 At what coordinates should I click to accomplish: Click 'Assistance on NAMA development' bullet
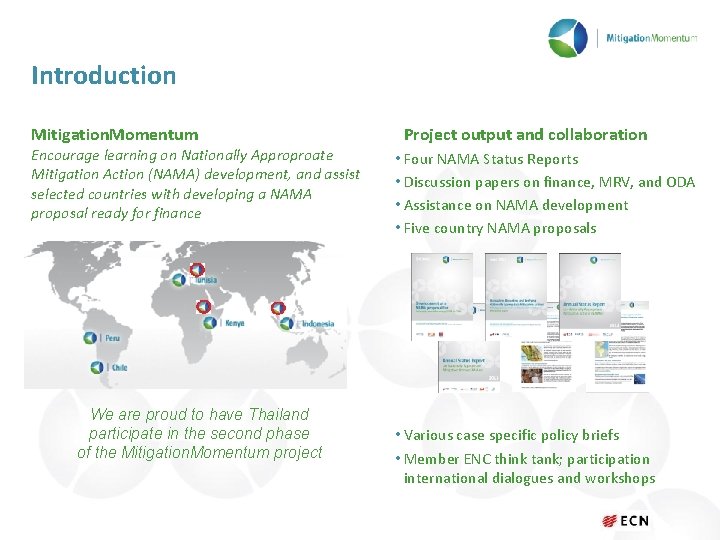pos(516,205)
